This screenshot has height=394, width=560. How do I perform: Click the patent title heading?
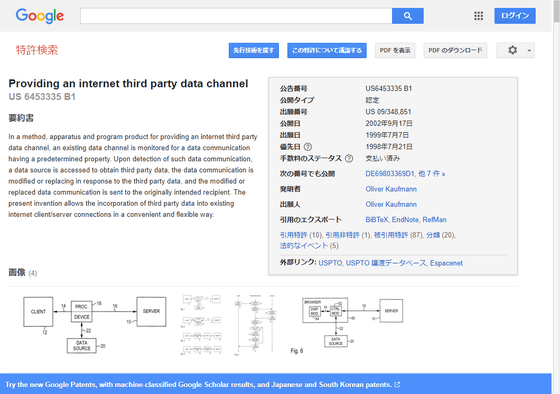point(128,84)
